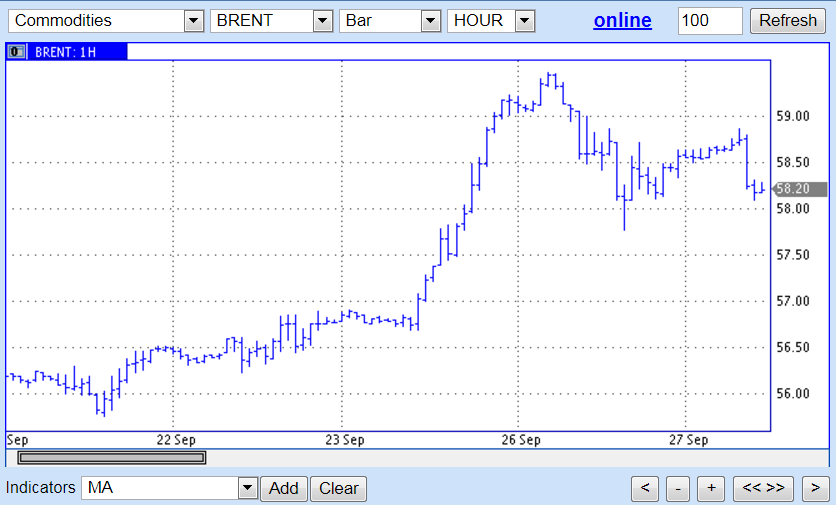
Task: Click the Indicators label
Action: [x=41, y=487]
